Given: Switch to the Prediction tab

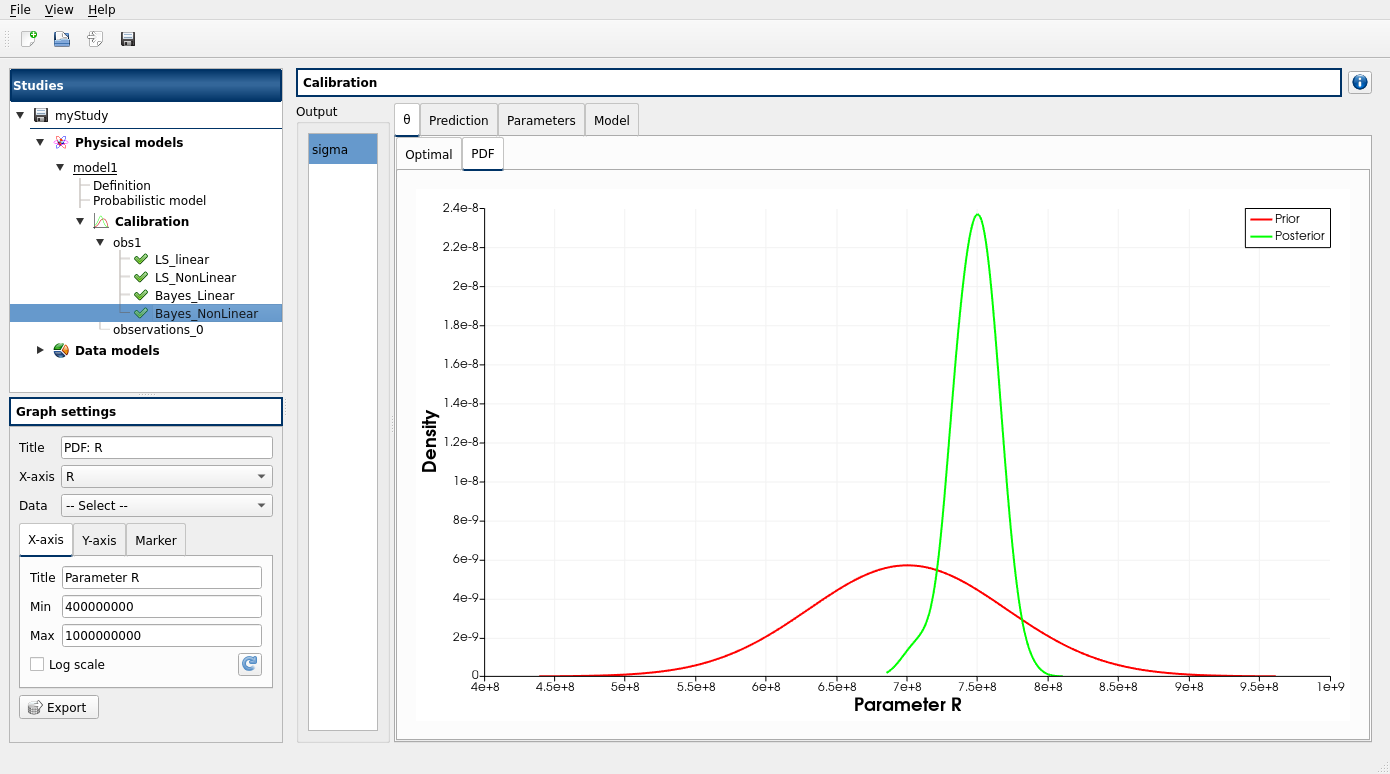Looking at the screenshot, I should pyautogui.click(x=459, y=120).
